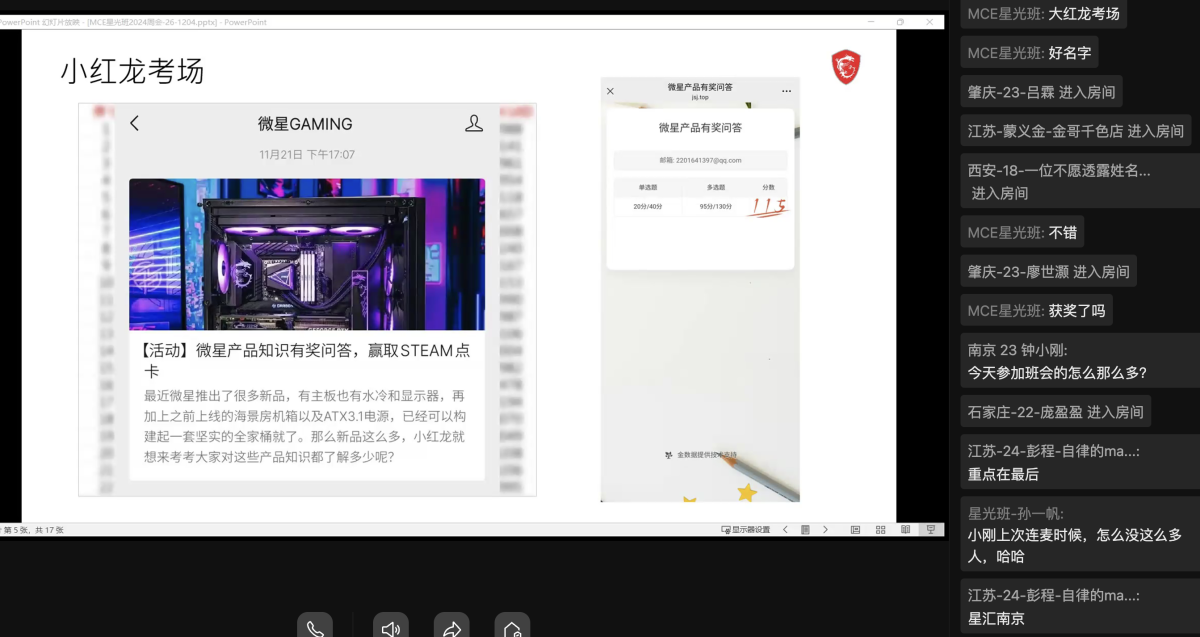The image size is (1200, 637).
Task: Go to previous slide arrow in status bar
Action: (x=785, y=530)
